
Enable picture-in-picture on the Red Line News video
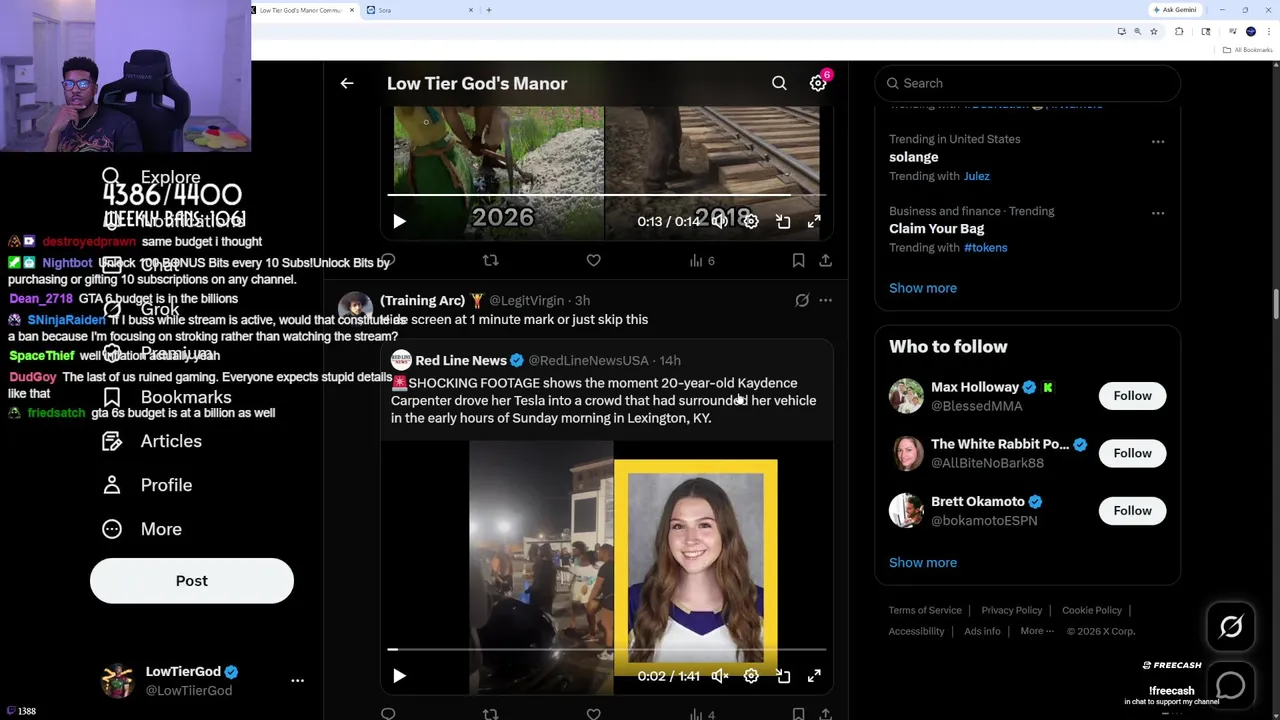pos(783,676)
